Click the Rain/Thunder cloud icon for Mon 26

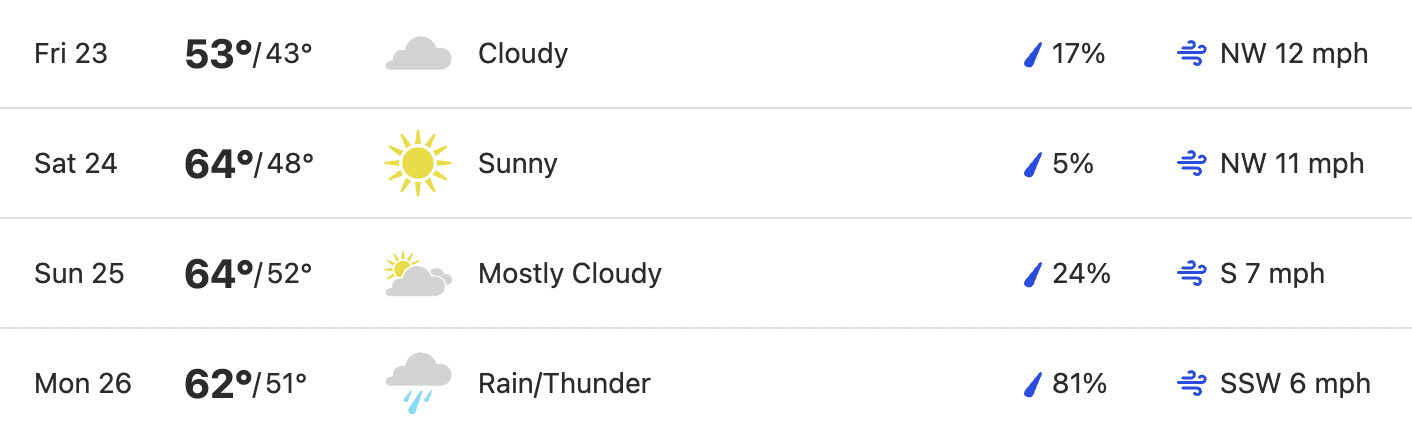point(418,383)
